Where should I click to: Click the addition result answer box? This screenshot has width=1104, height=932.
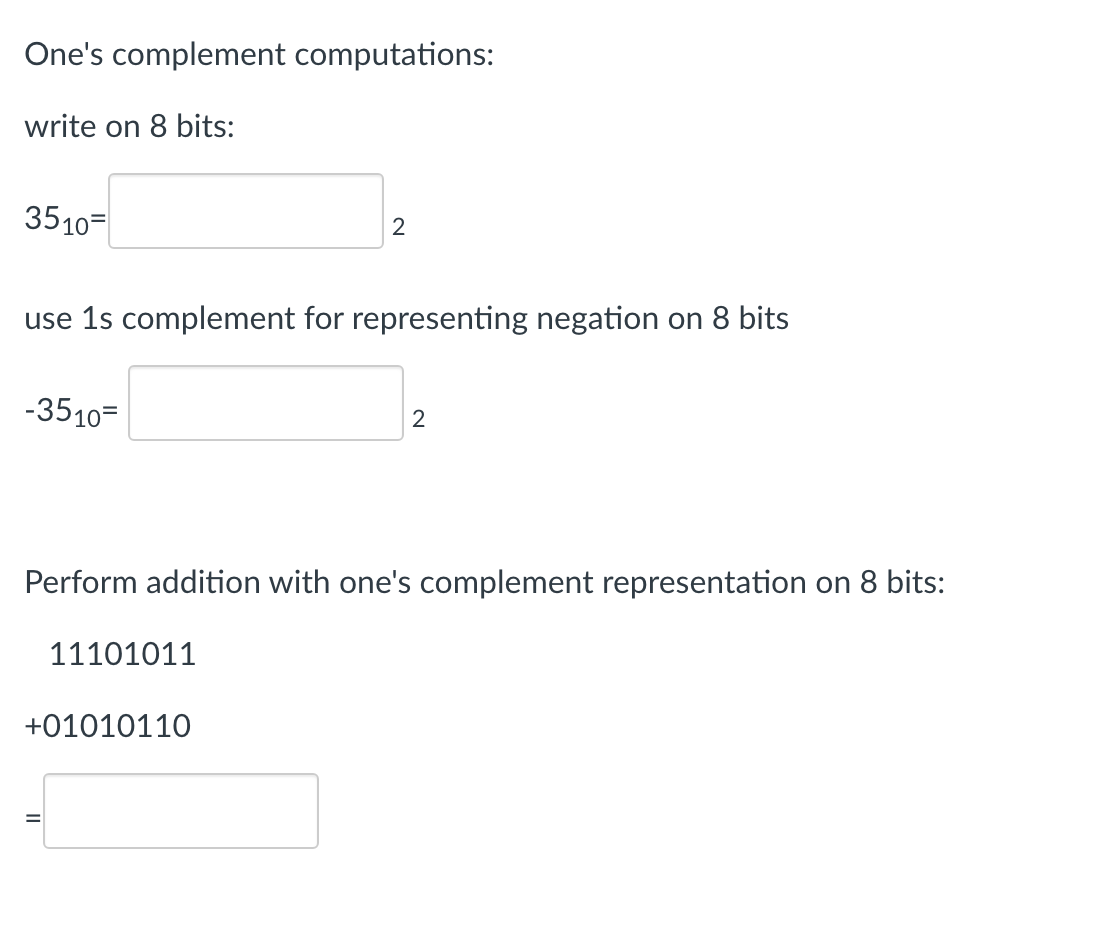point(180,810)
